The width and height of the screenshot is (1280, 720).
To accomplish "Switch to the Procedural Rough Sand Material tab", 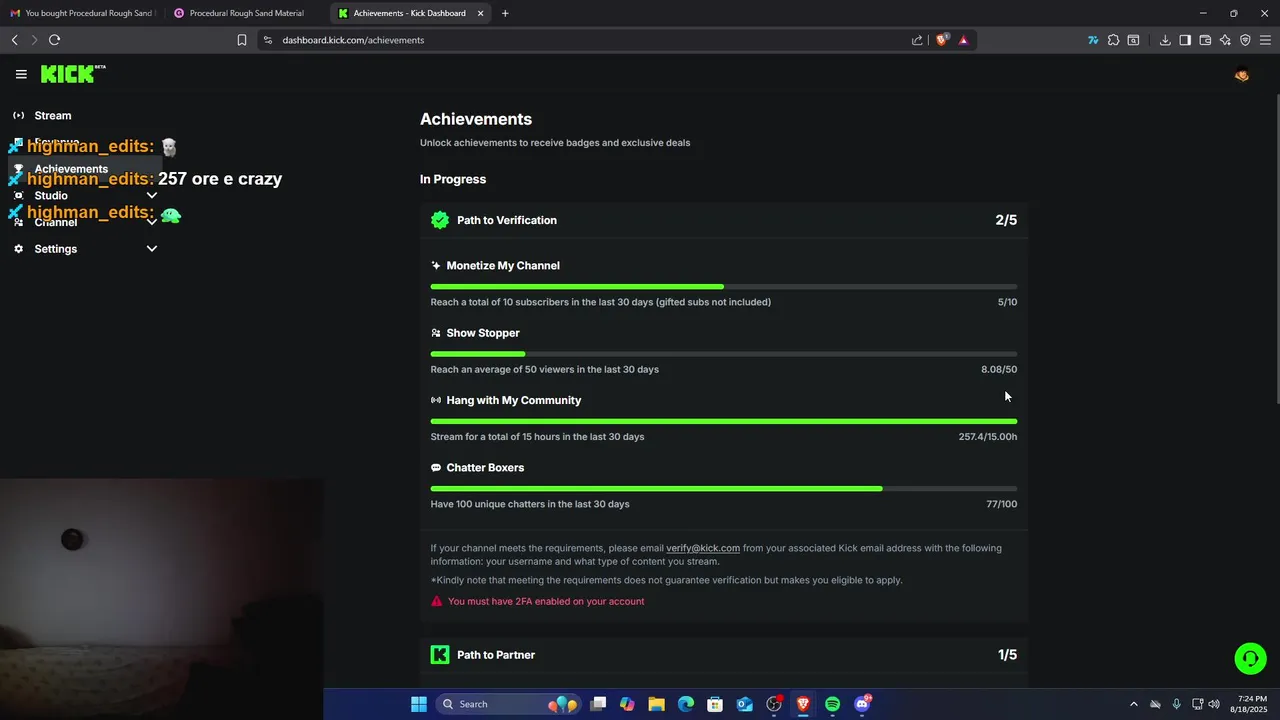I will (x=246, y=13).
